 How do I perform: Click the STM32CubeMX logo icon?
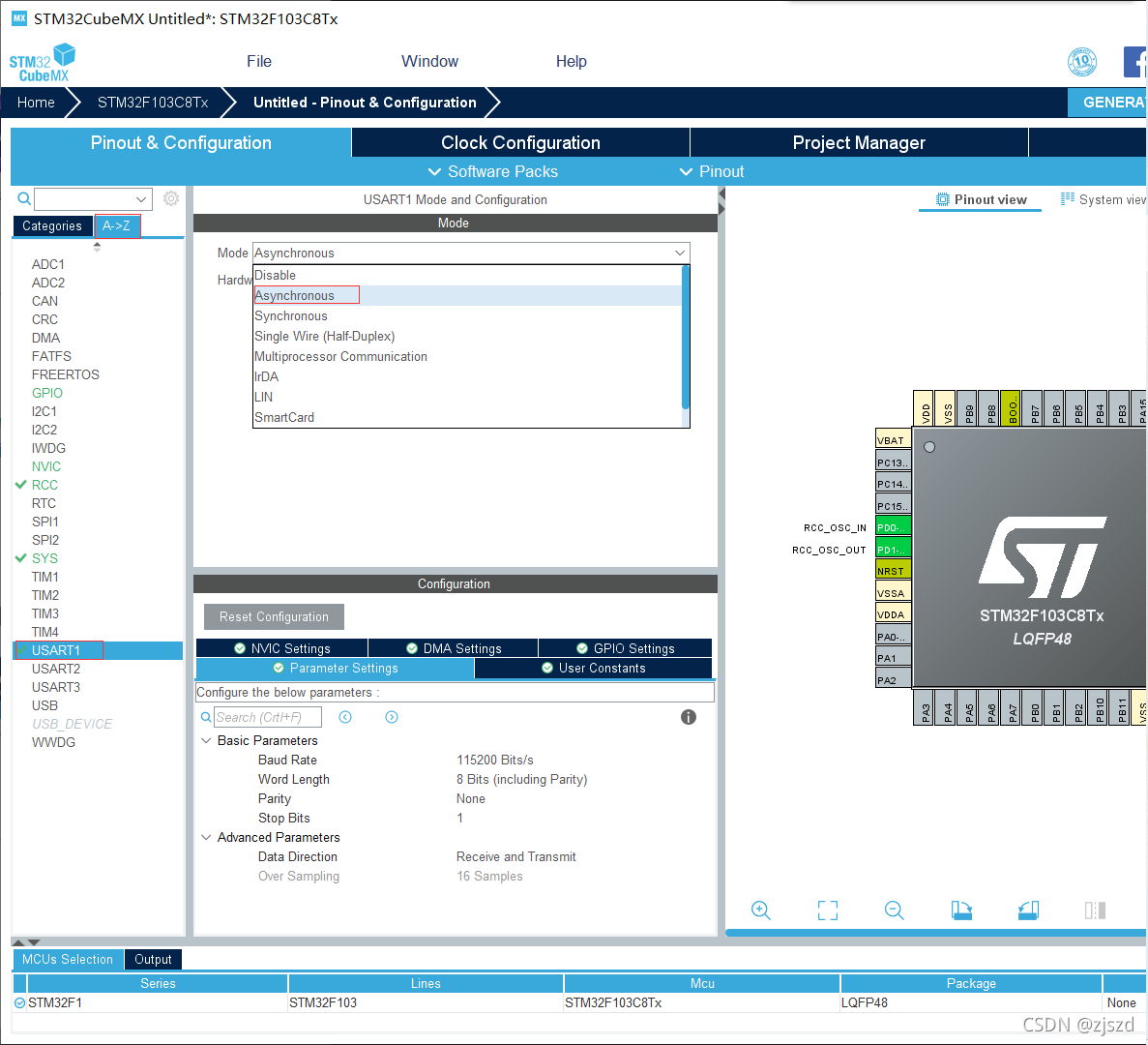tap(43, 62)
